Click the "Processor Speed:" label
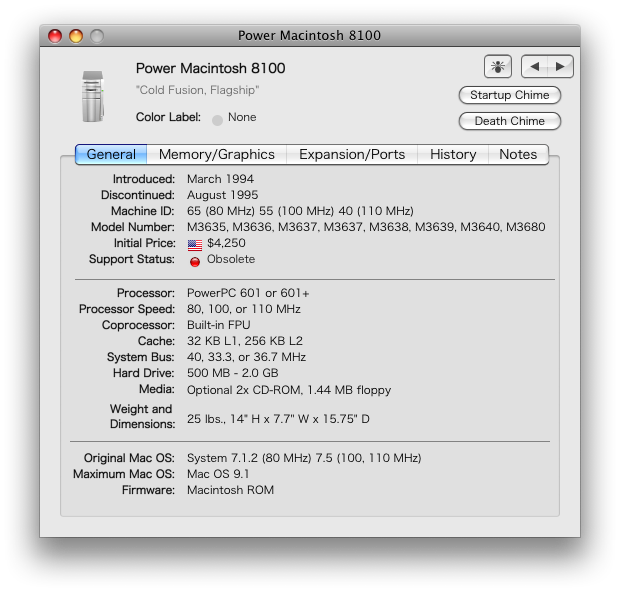This screenshot has height=592, width=620. (x=127, y=309)
